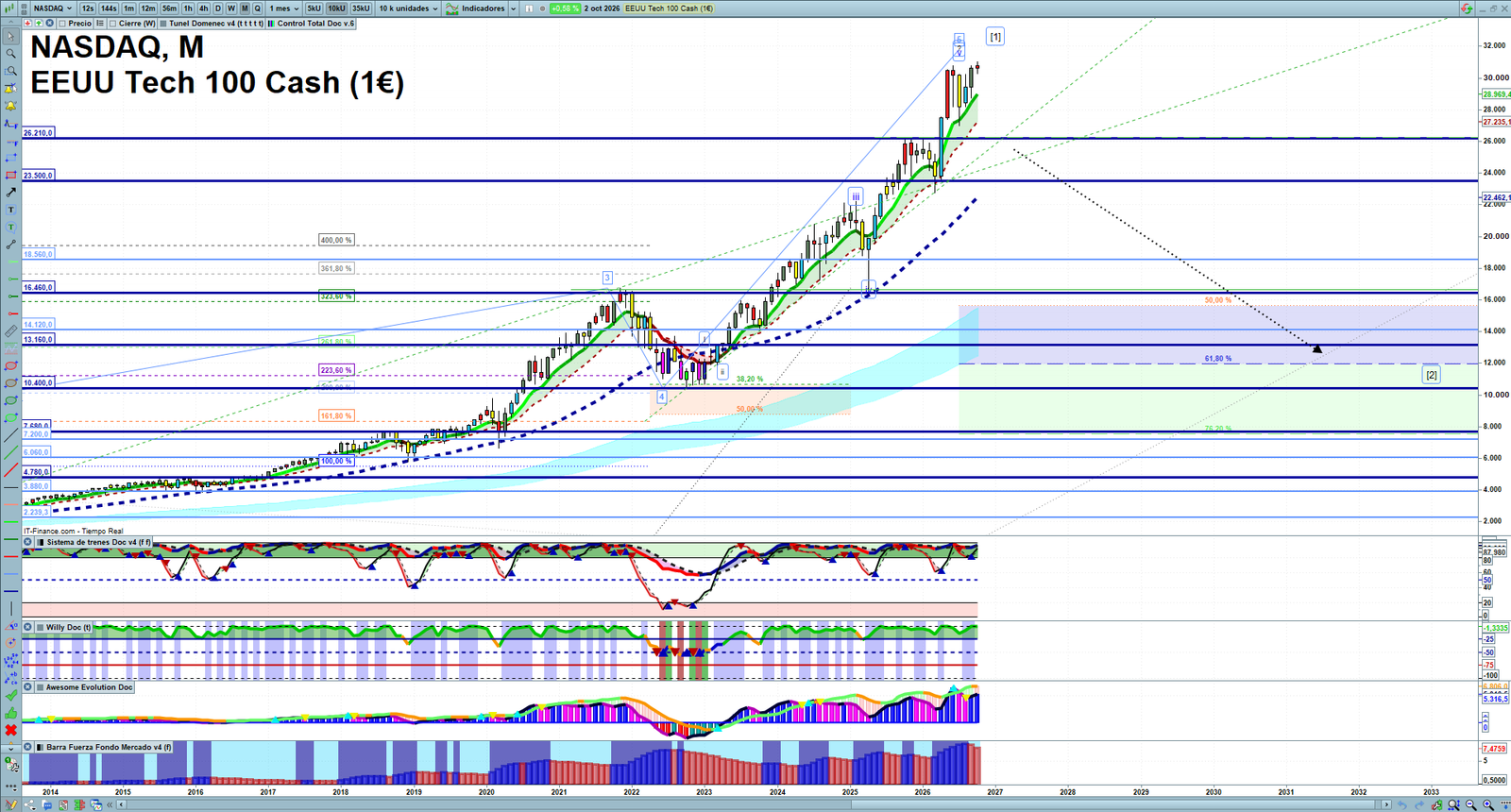
Task: Click the Control Total Doc v.6 label
Action: (315, 24)
